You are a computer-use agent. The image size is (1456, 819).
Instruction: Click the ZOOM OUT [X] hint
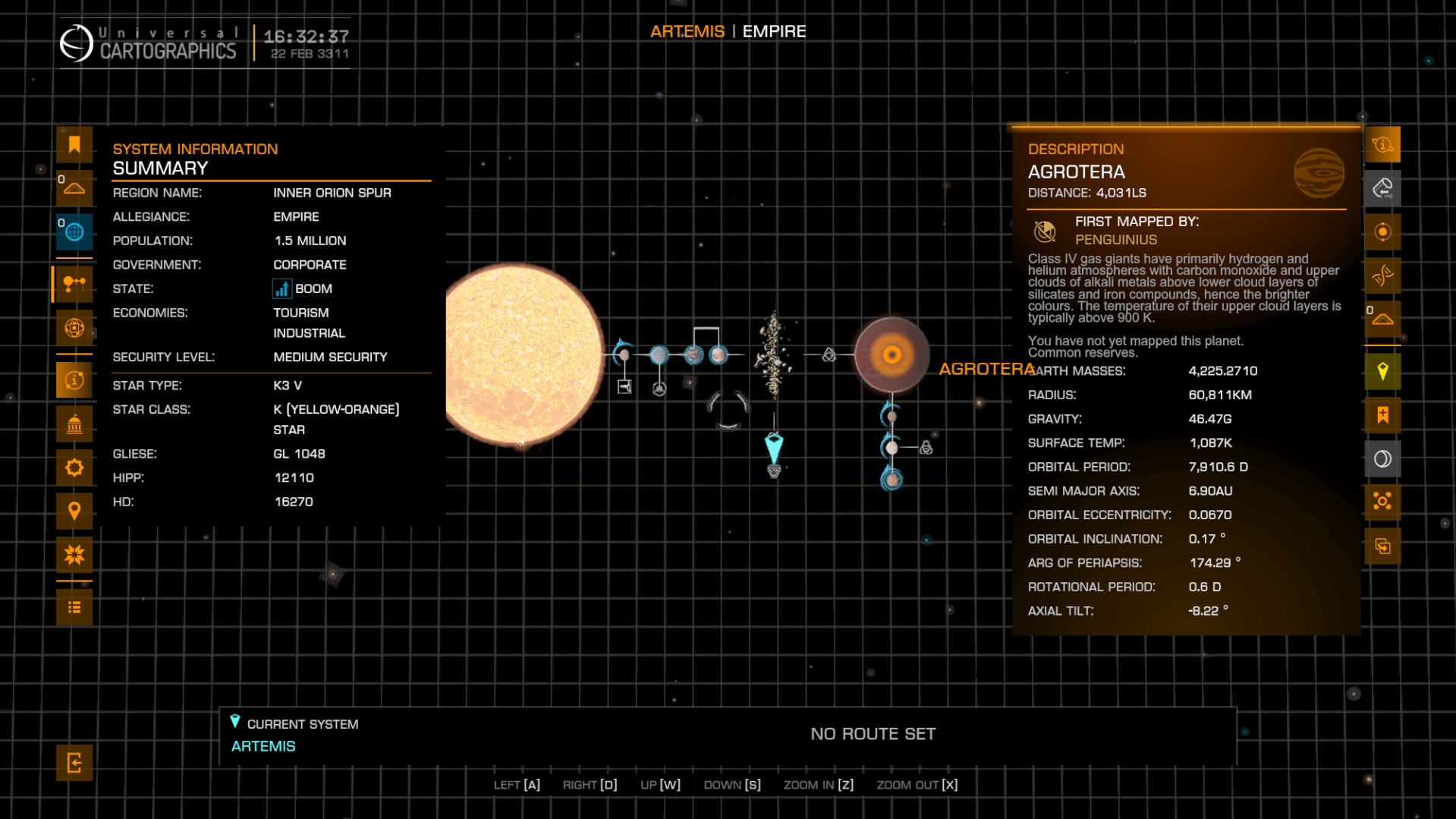(917, 785)
